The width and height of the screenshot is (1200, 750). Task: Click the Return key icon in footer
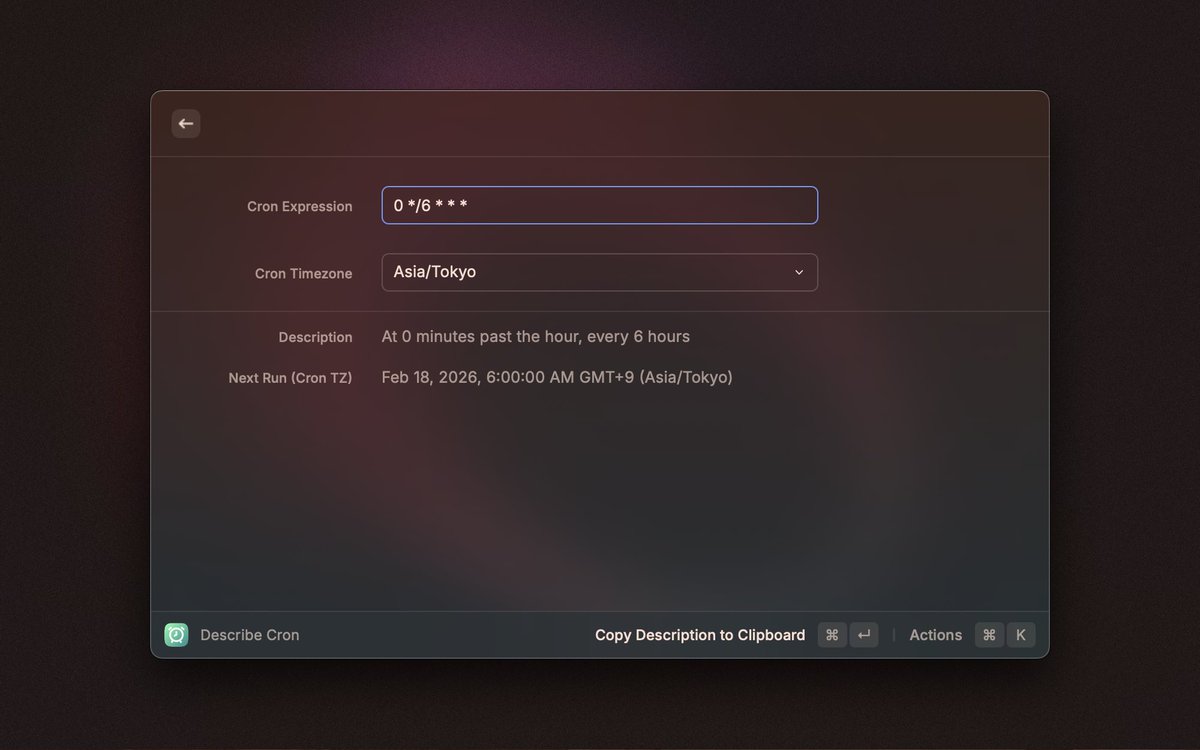(864, 635)
